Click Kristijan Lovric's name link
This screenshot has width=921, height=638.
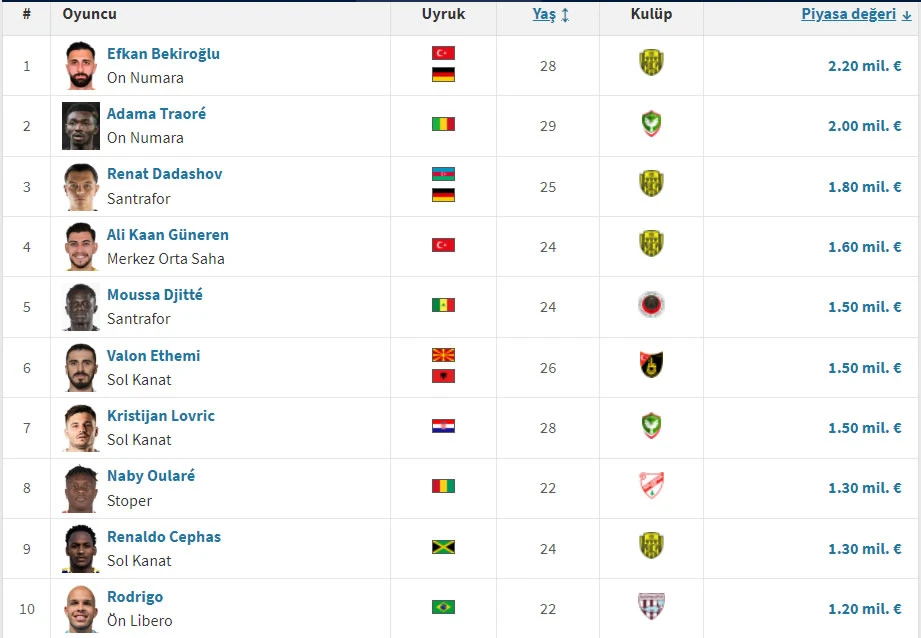[x=161, y=415]
